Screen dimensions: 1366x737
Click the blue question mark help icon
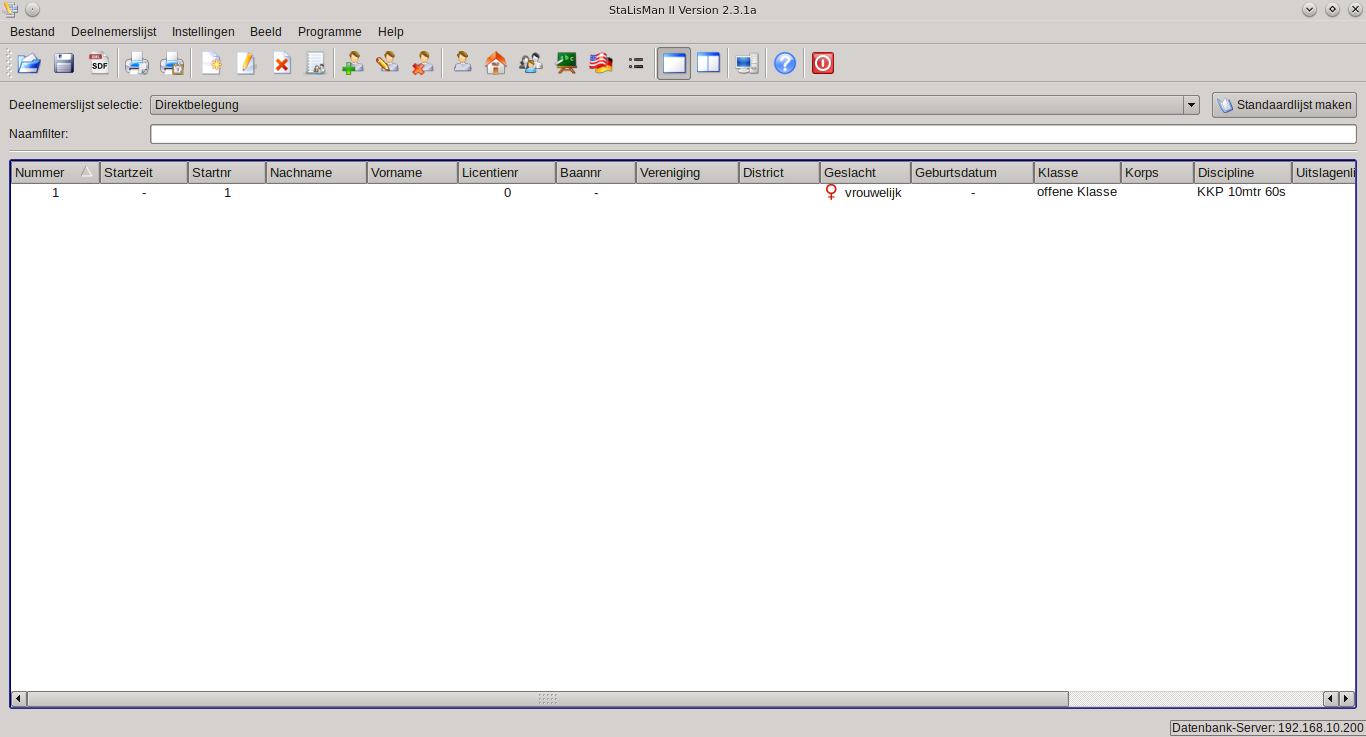point(785,64)
